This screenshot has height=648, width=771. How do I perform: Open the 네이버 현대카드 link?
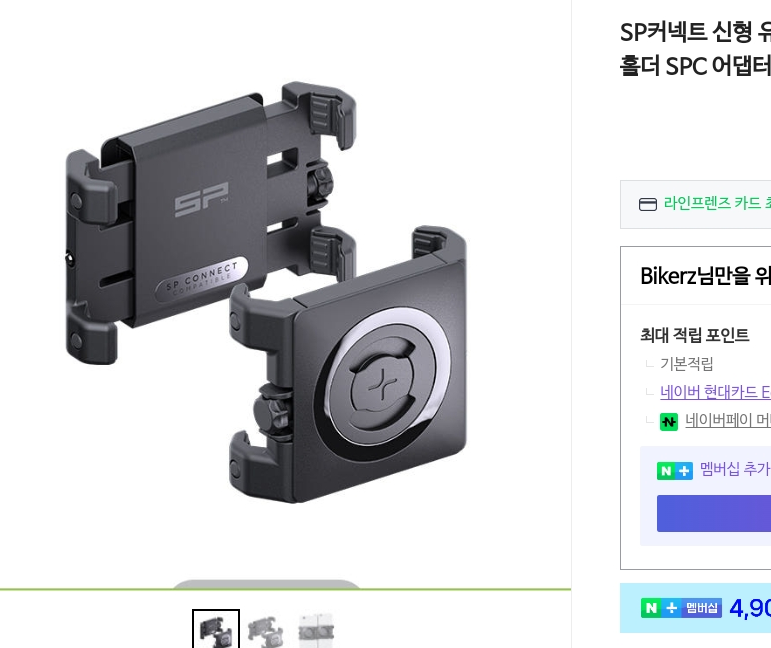715,392
